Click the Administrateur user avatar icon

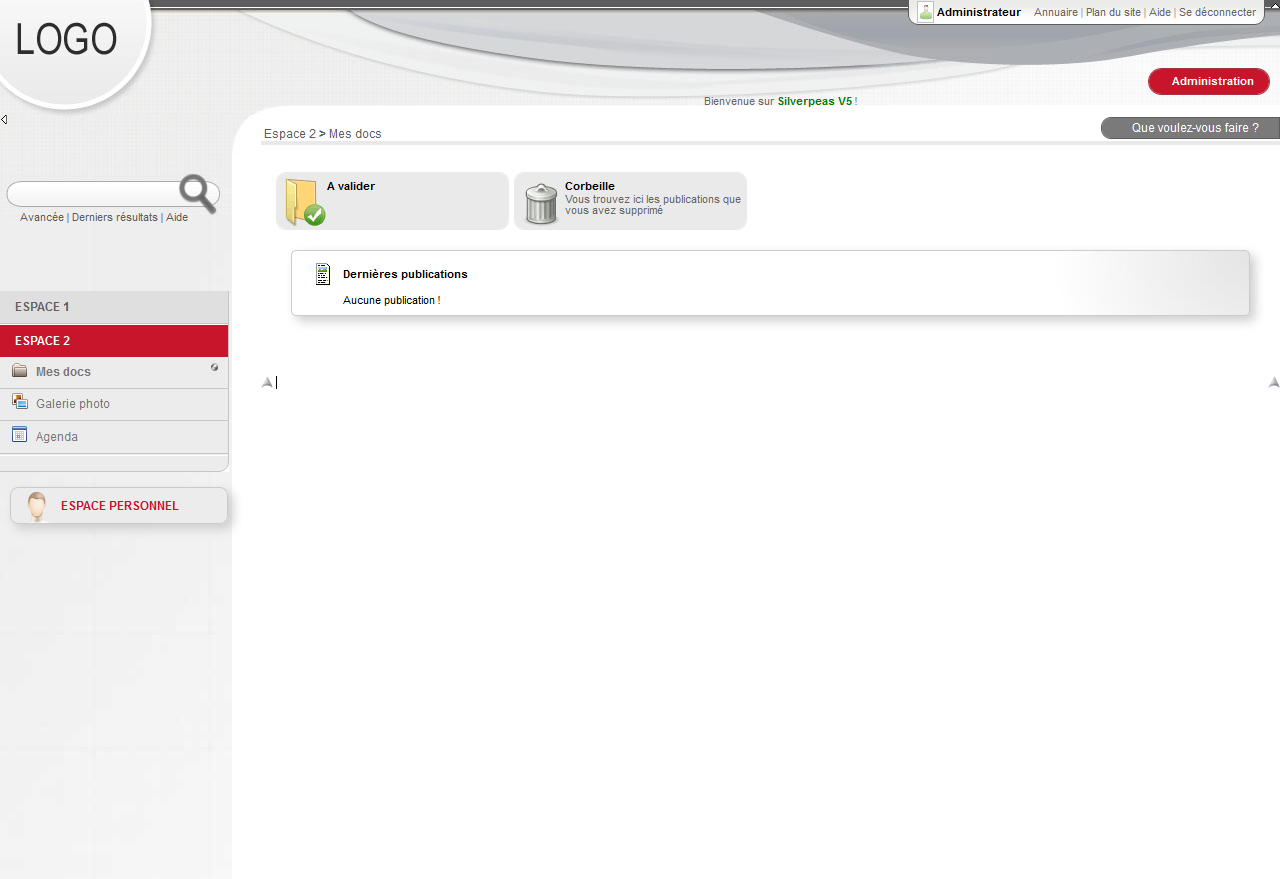(926, 13)
